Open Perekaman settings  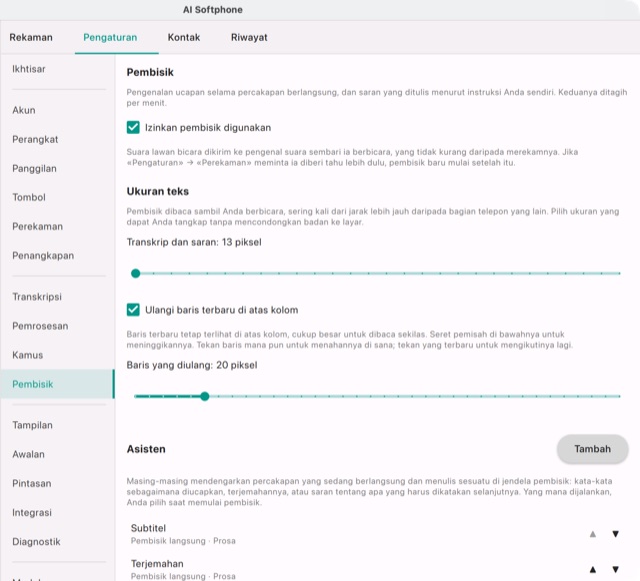pos(57,226)
